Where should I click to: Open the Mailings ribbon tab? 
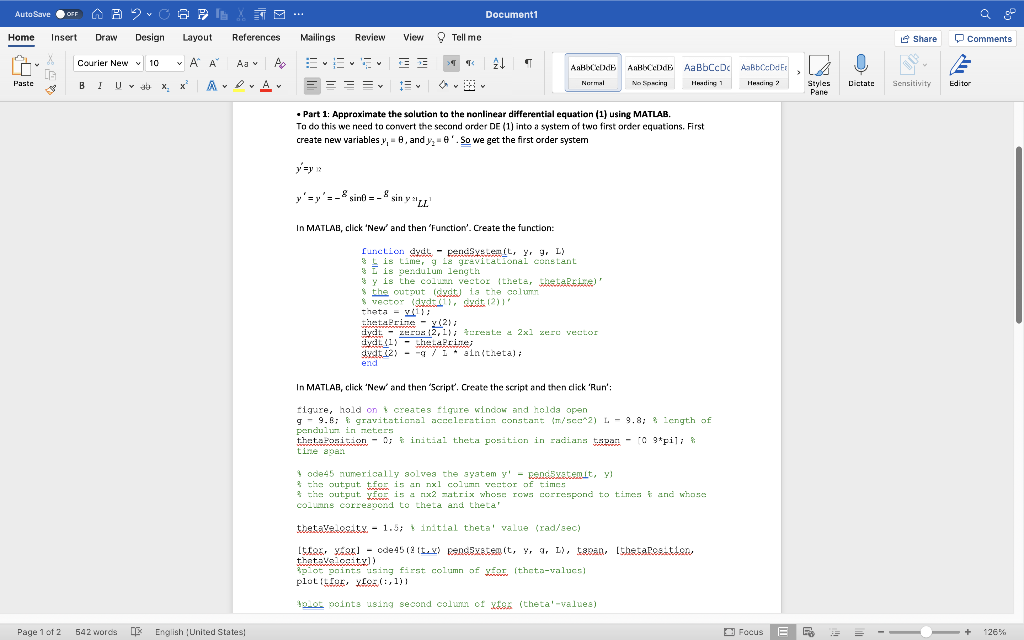point(317,36)
